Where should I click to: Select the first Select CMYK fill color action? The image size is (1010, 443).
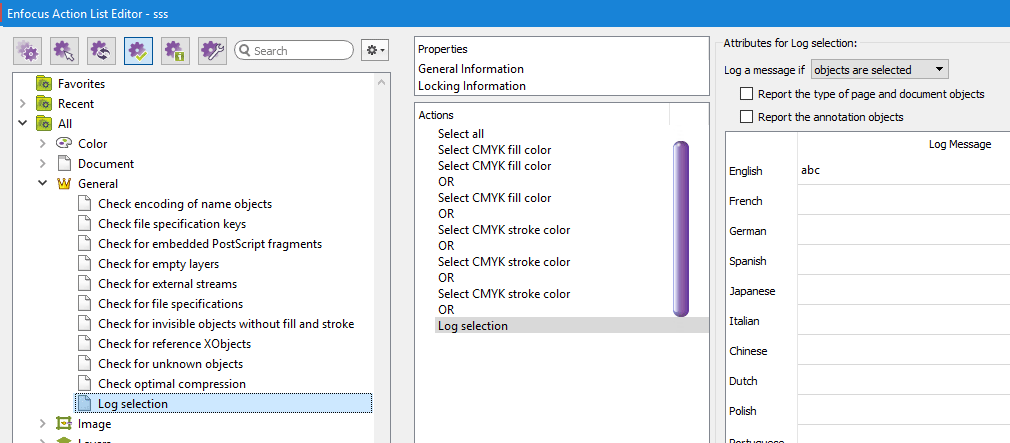coord(495,150)
